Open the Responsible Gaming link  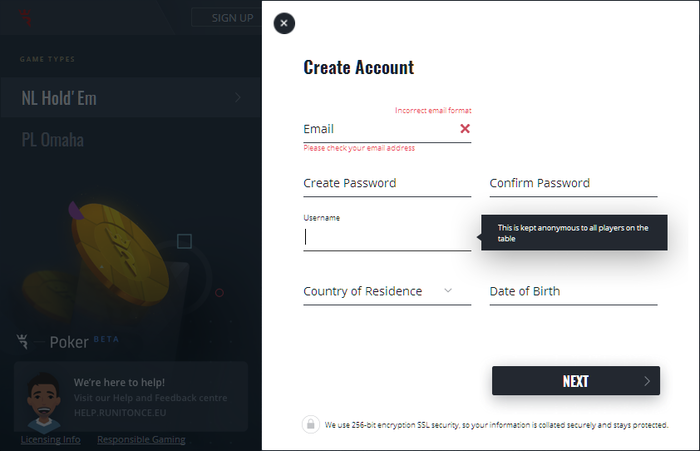[141, 440]
